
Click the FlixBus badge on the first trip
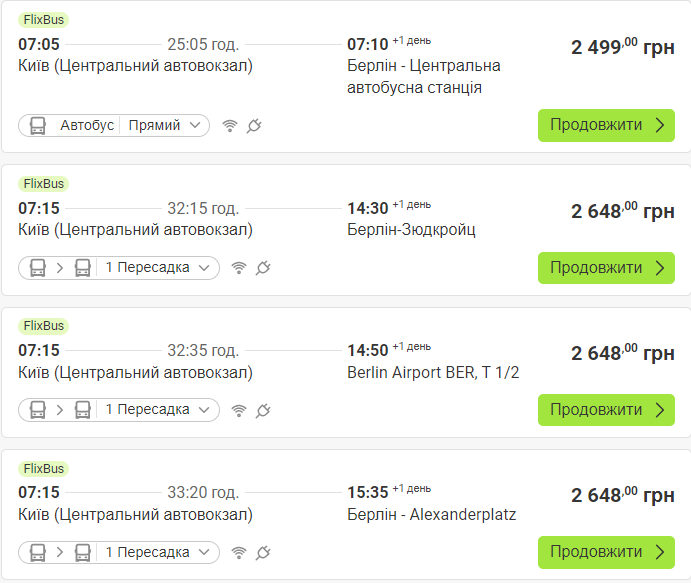pos(44,20)
